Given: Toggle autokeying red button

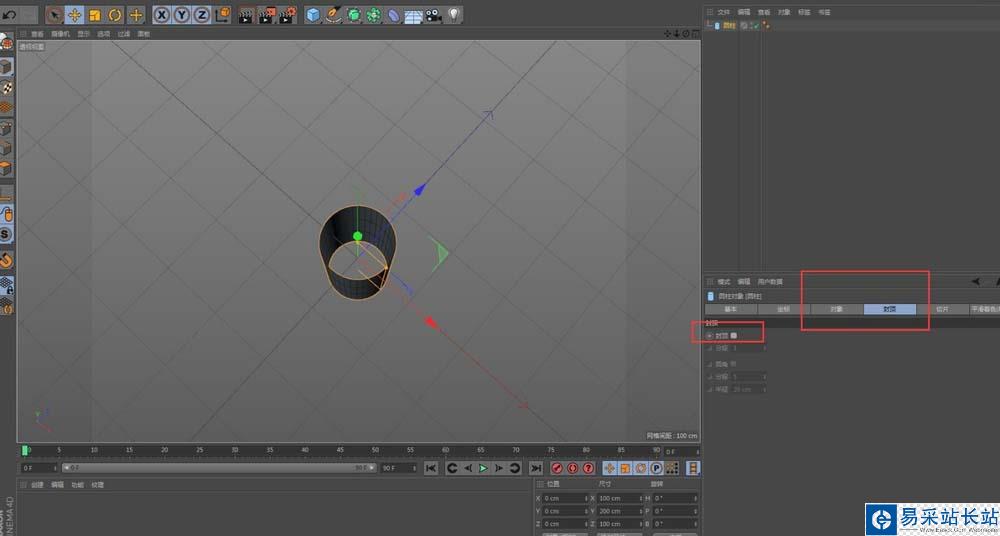Looking at the screenshot, I should click(x=573, y=468).
